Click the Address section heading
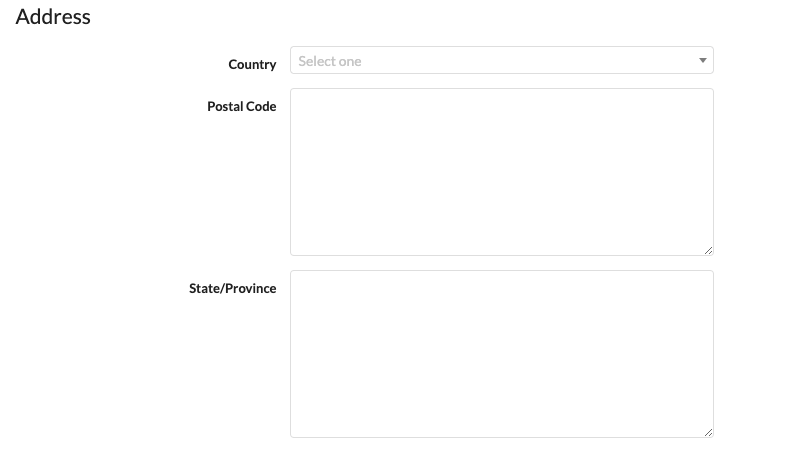 click(53, 17)
